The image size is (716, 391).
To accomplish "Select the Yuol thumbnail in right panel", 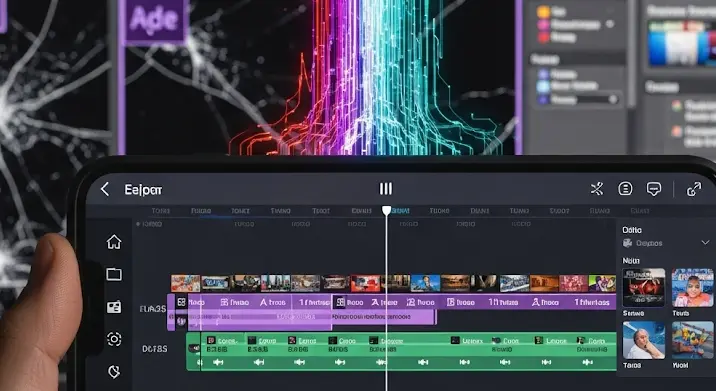I will click(x=692, y=340).
